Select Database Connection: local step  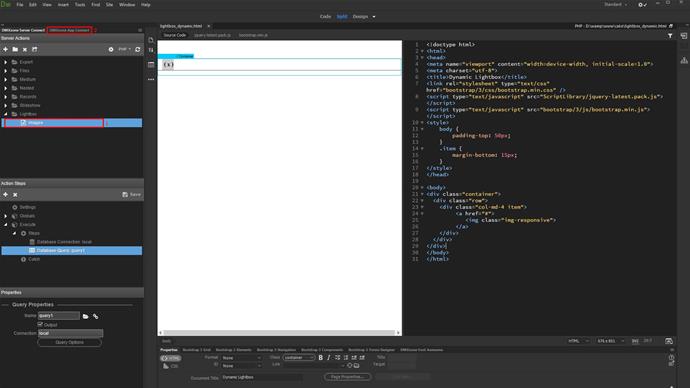[64, 242]
